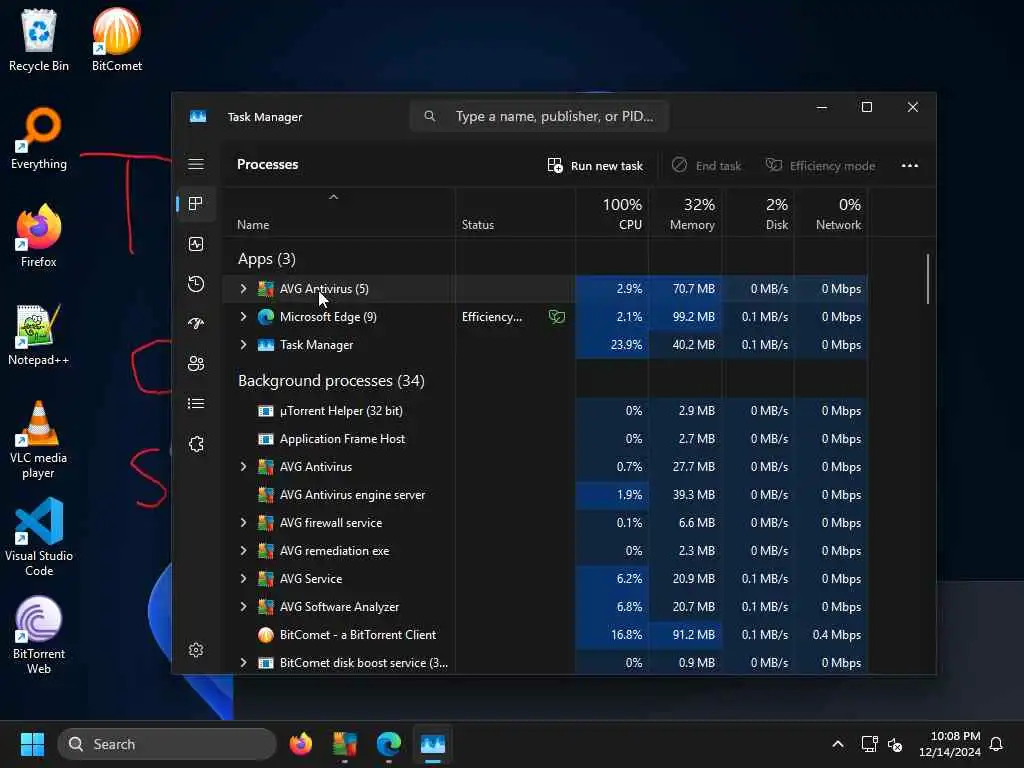The height and width of the screenshot is (768, 1024).
Task: Expand the AVG firewall service row
Action: 243,522
